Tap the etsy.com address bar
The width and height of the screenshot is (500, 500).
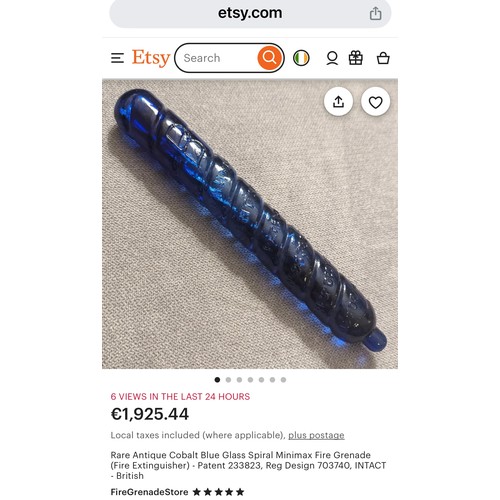250,13
